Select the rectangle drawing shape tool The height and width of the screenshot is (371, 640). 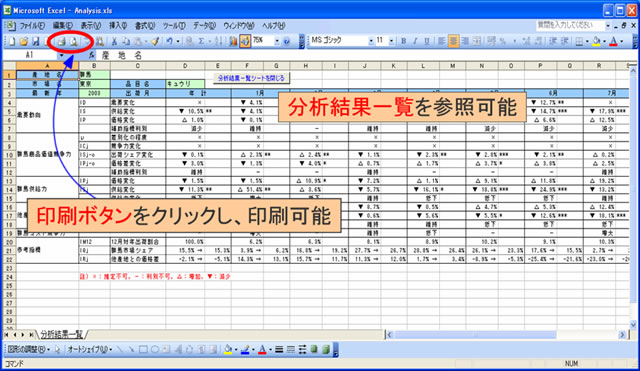(143, 350)
